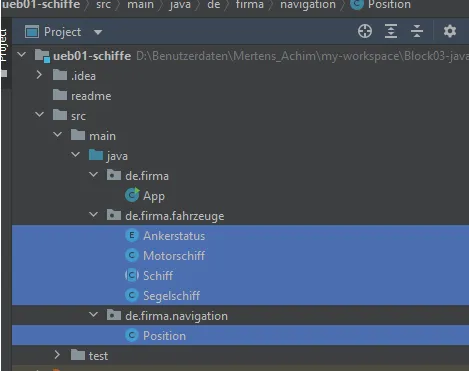Click the ueb01-schiffe breadcrumb in navigation bar
Viewport: 469px width, 371px height.
(41, 5)
